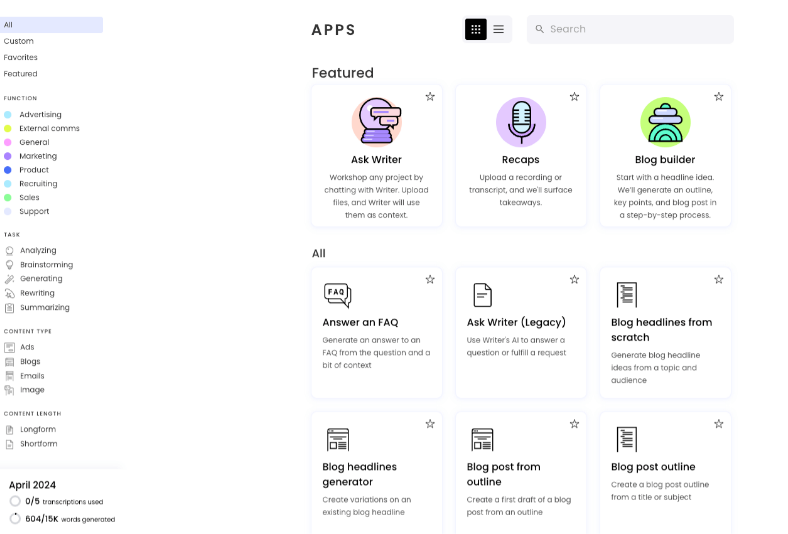The image size is (788, 534).
Task: Star the Answer an FAQ card
Action: pos(430,279)
